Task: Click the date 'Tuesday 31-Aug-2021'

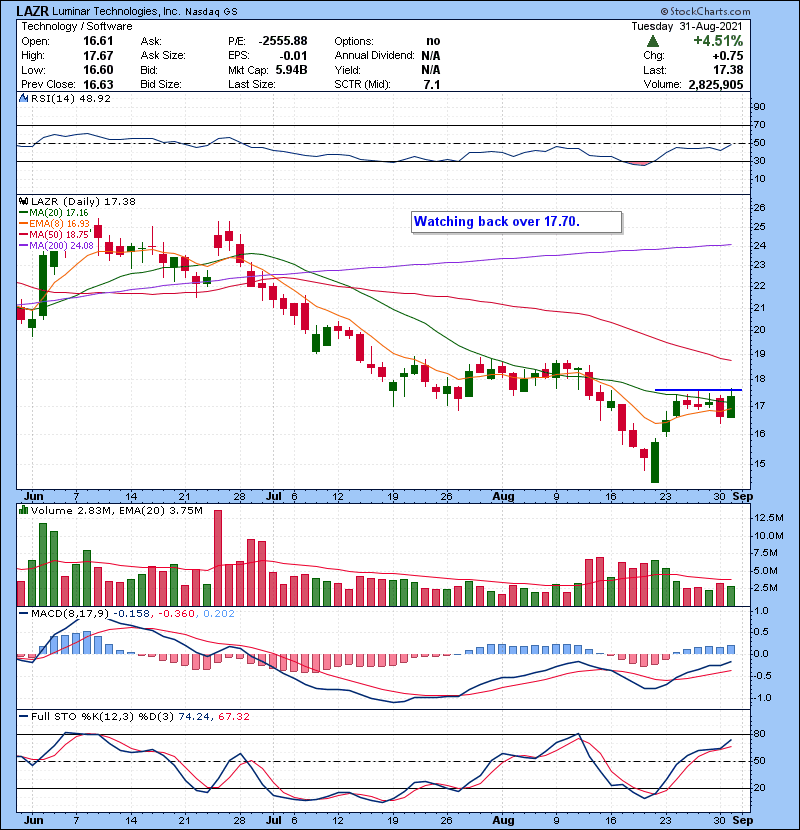Action: [687, 26]
